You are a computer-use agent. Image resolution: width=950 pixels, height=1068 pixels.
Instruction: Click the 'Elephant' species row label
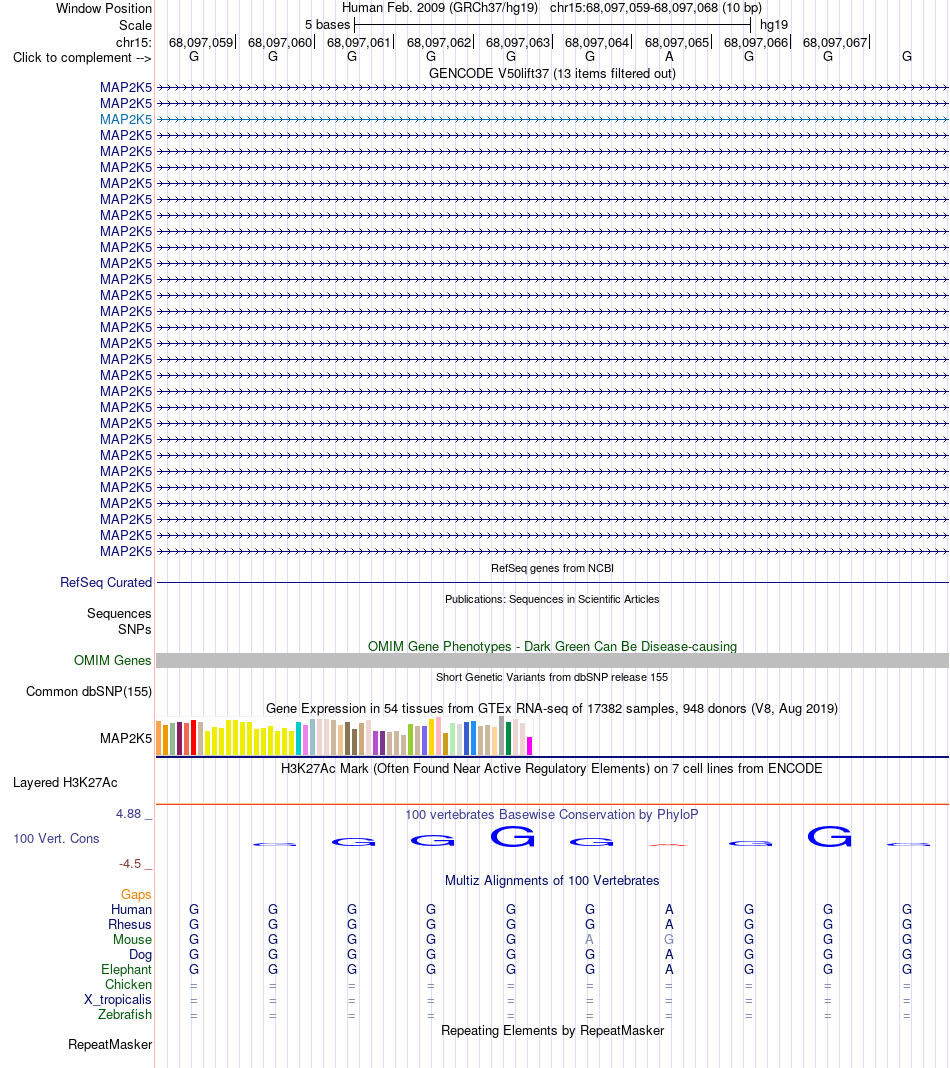pos(126,969)
